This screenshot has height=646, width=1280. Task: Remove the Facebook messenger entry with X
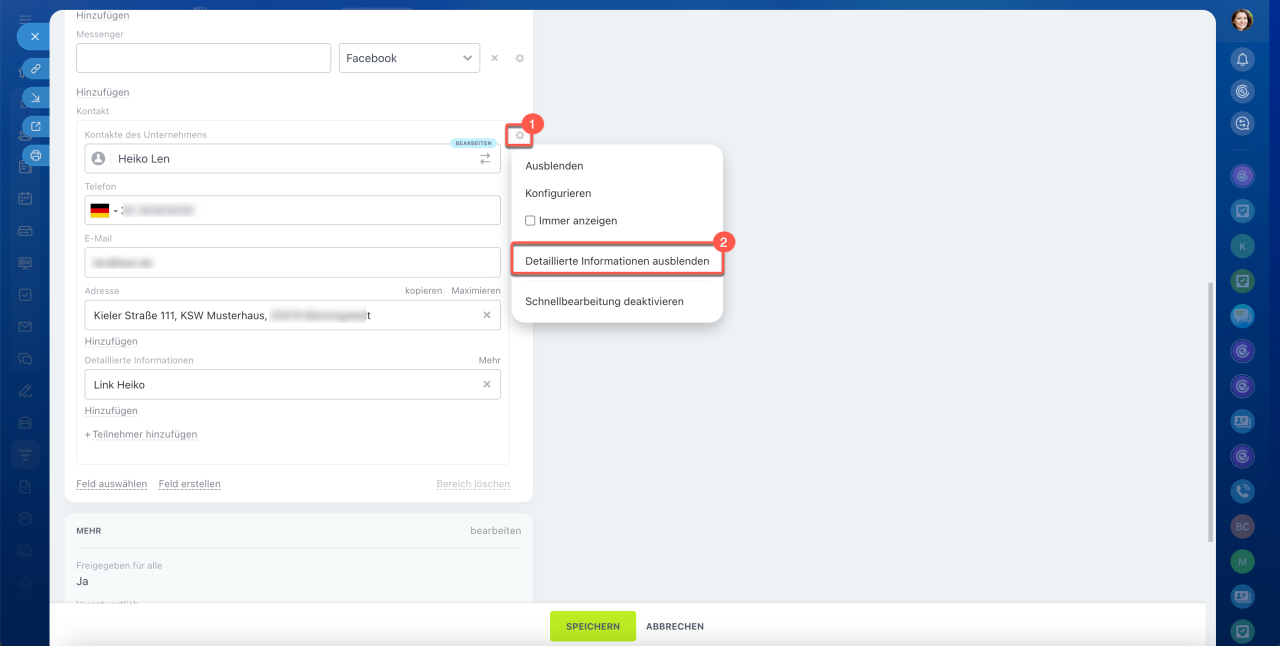494,58
